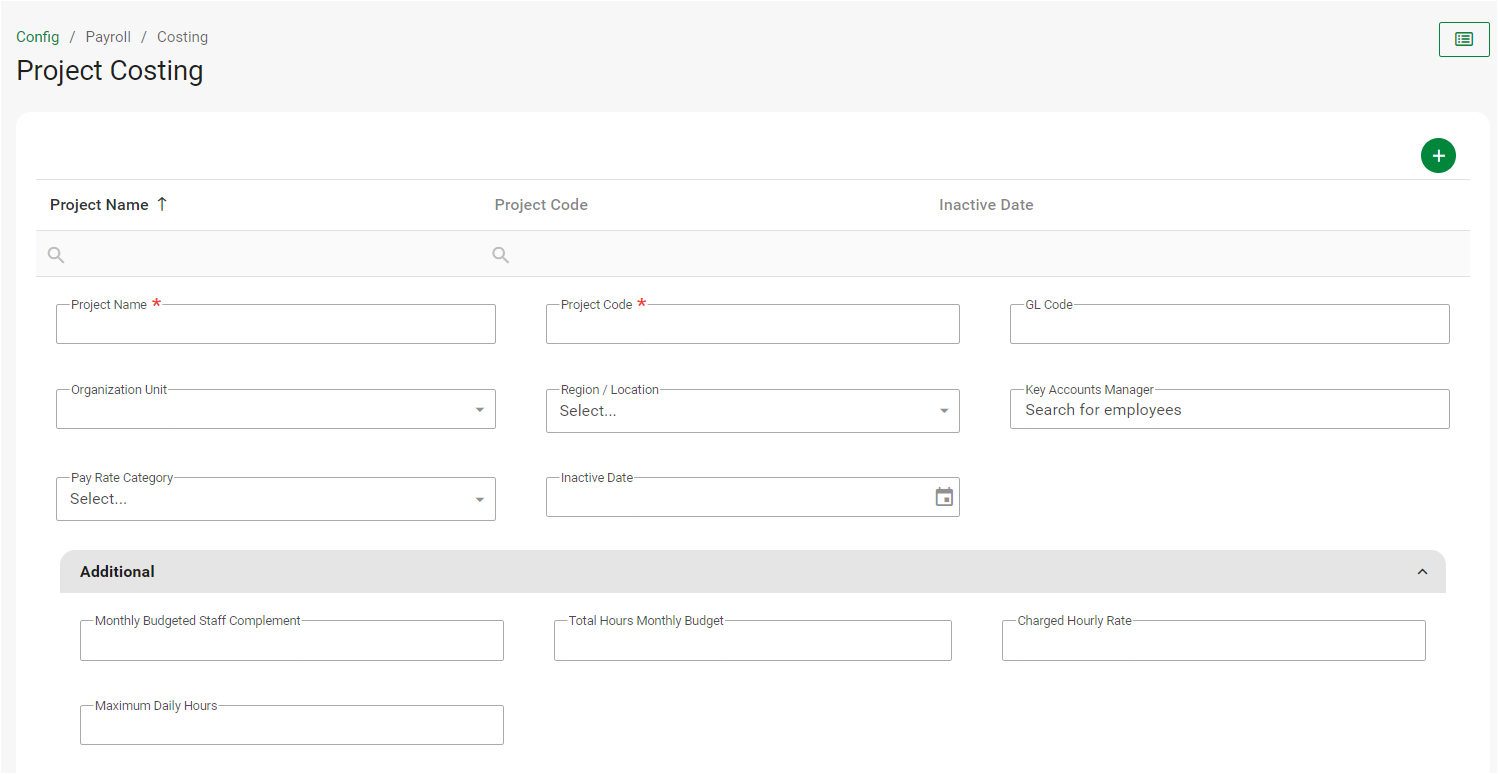Viewport: 1498px width, 774px height.
Task: Click the Project Name sort arrow
Action: tap(162, 204)
